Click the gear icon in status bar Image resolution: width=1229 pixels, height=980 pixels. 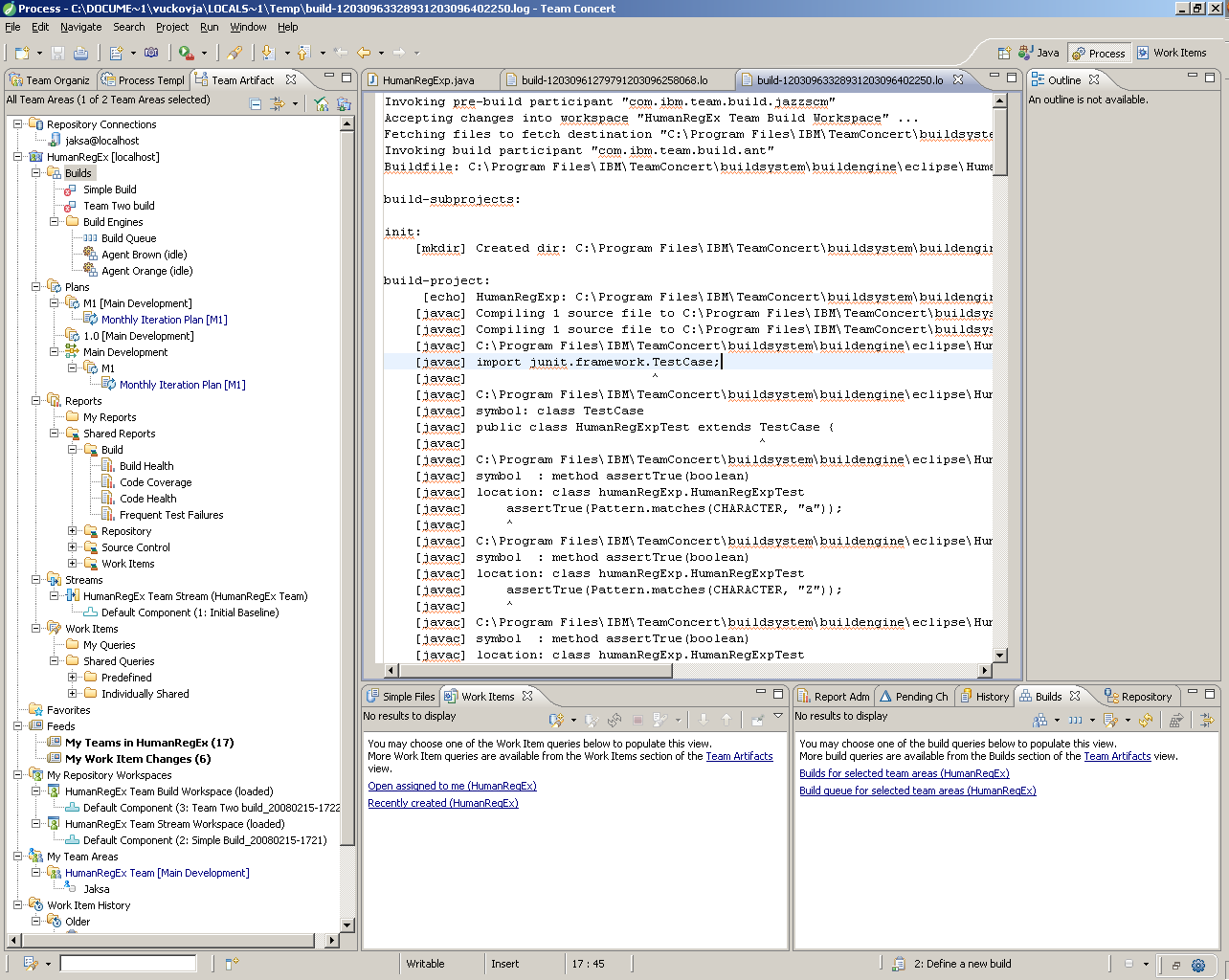[x=1197, y=965]
